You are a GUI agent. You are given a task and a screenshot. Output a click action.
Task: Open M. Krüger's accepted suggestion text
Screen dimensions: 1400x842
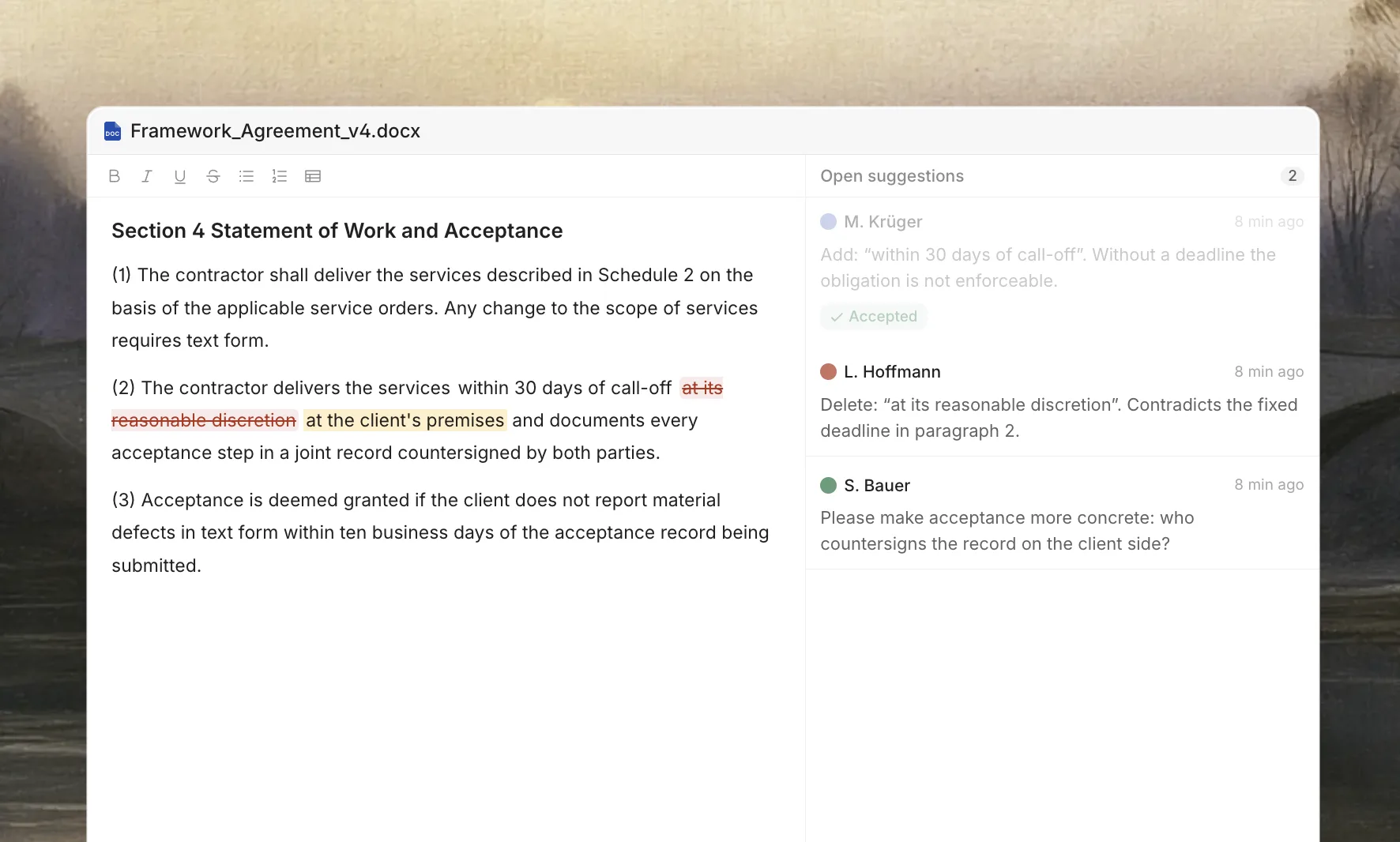tap(1048, 268)
